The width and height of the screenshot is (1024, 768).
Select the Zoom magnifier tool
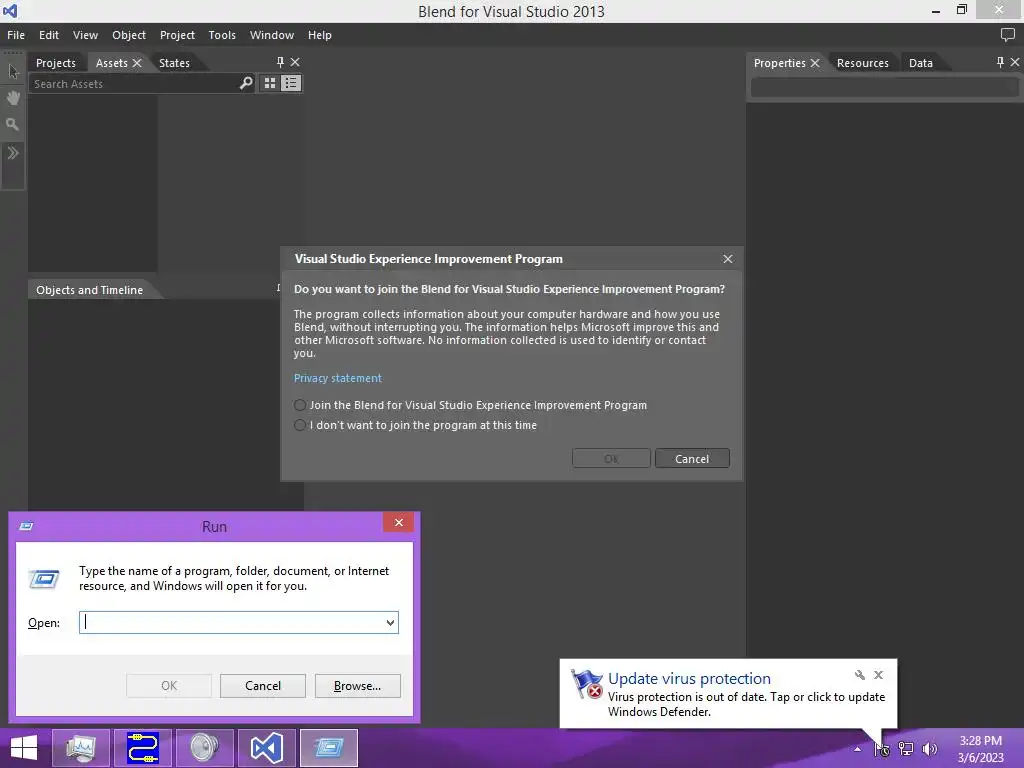coord(12,124)
